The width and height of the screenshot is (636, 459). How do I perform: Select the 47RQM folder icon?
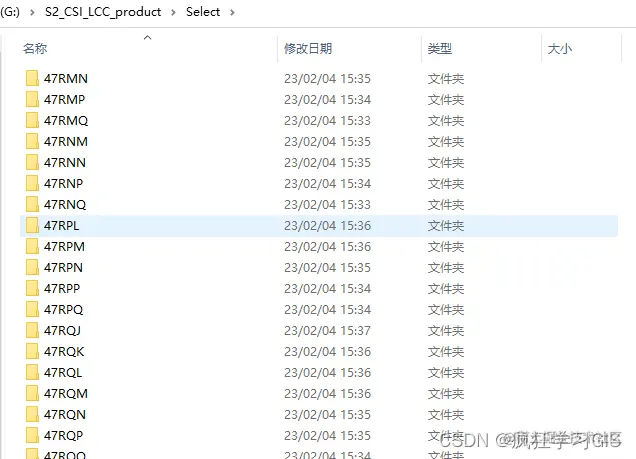pos(32,393)
